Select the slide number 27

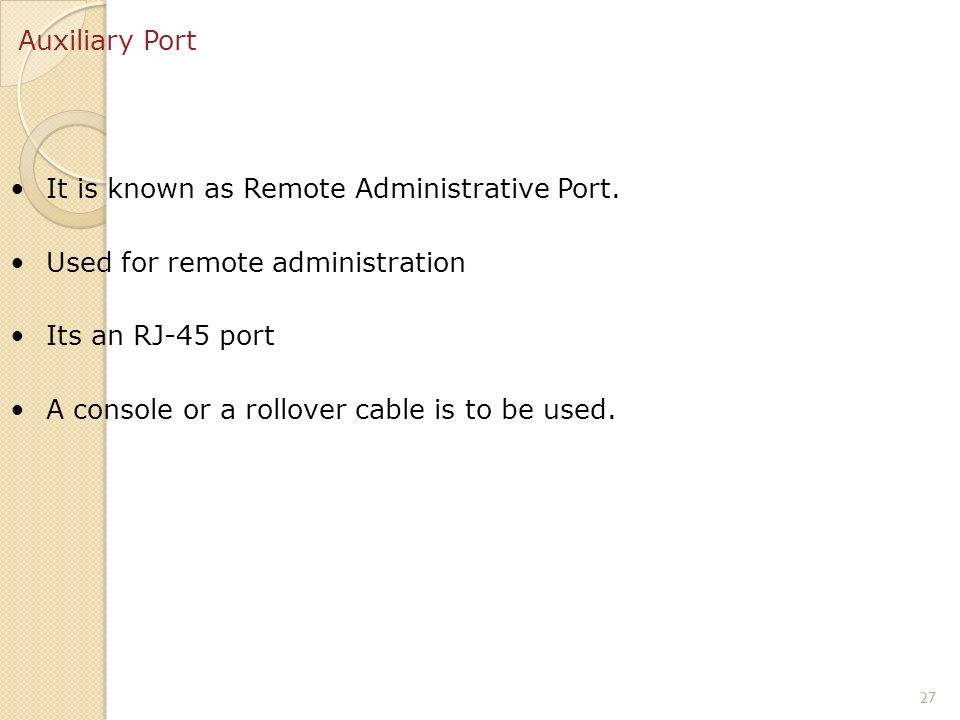[x=928, y=697]
